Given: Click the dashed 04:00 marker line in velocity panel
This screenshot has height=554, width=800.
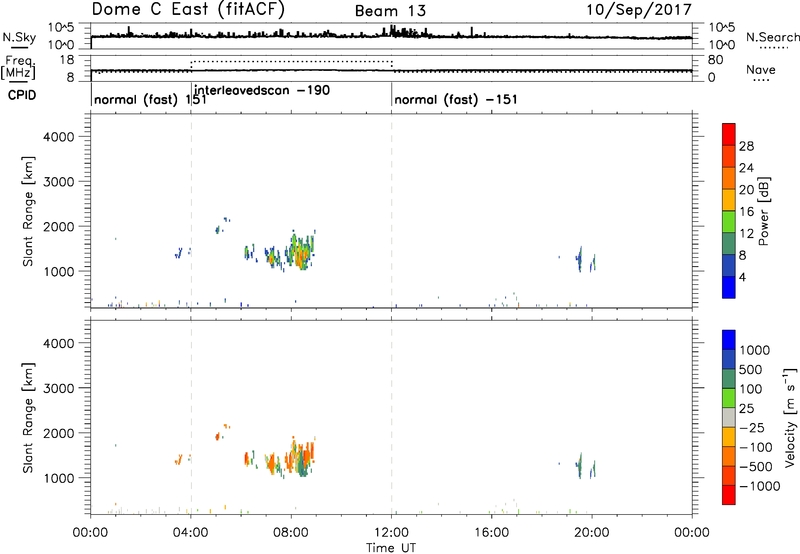Looking at the screenshot, I should [191, 417].
